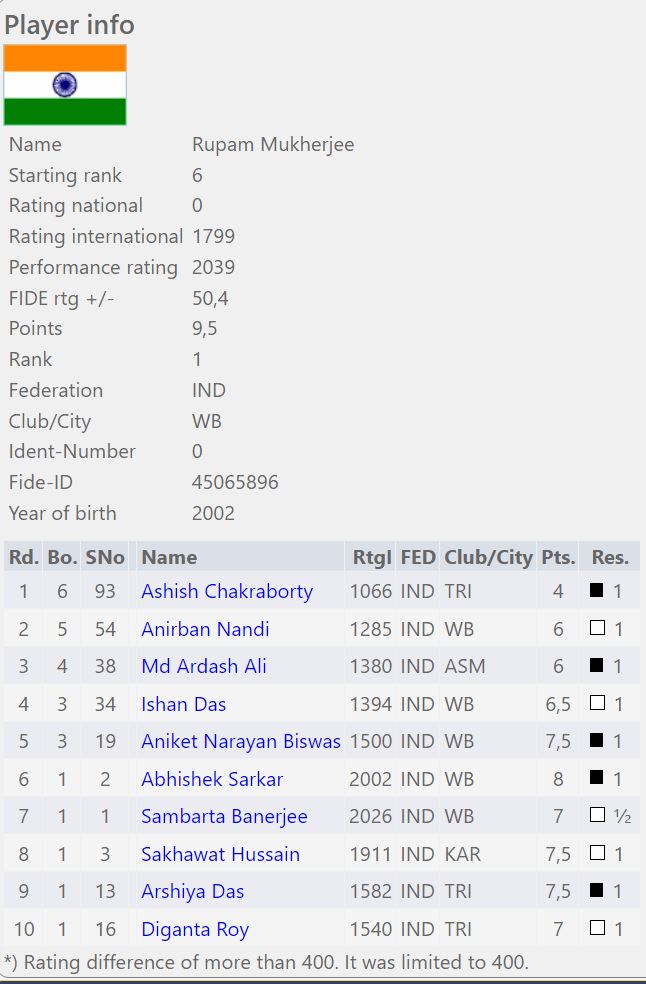Click on Arshiya Das
This screenshot has width=646, height=984.
tap(192, 891)
